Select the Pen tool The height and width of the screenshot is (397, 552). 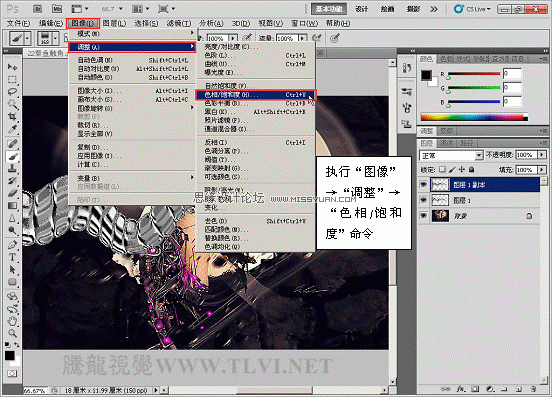(12, 245)
